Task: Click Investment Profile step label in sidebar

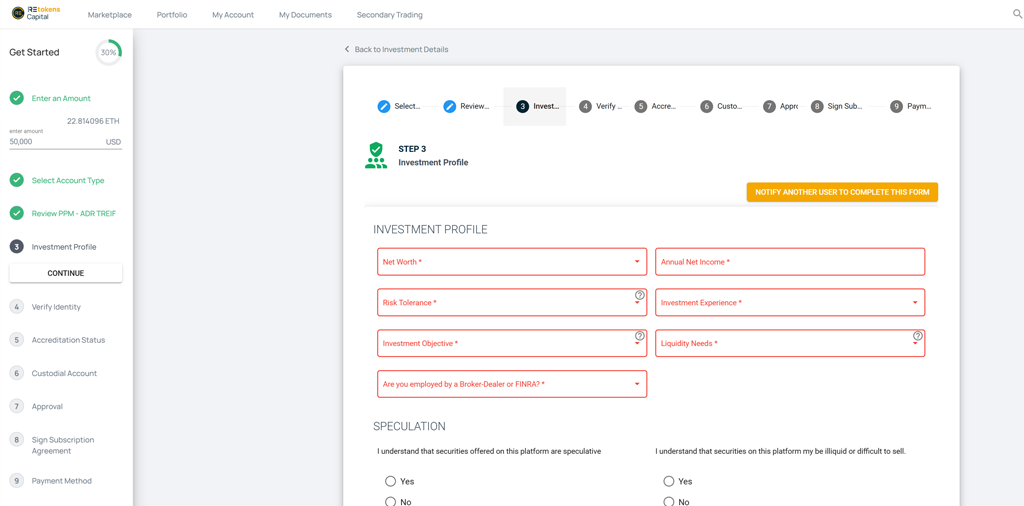Action: pyautogui.click(x=64, y=247)
